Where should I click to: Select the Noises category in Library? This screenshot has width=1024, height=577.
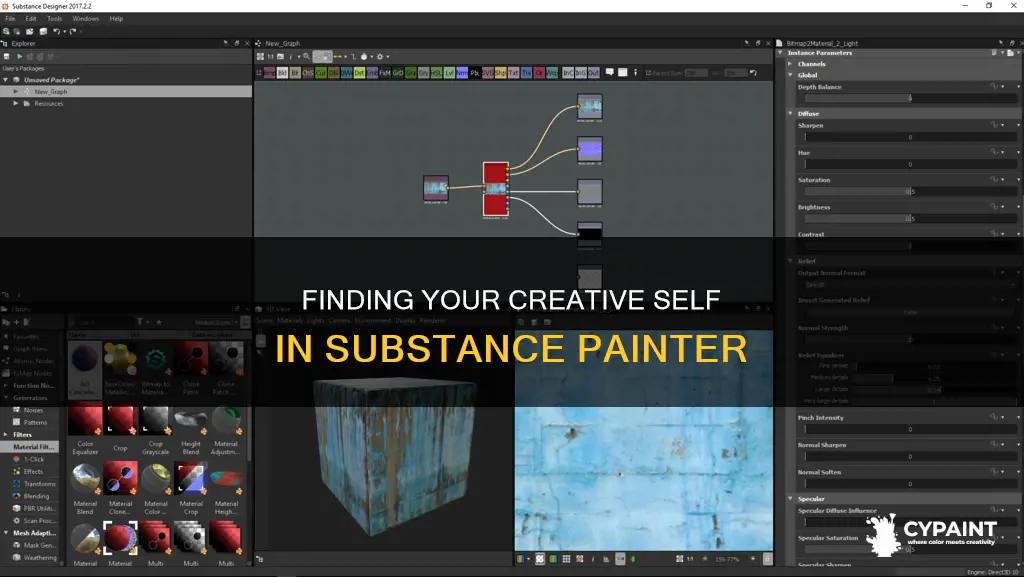coord(33,410)
